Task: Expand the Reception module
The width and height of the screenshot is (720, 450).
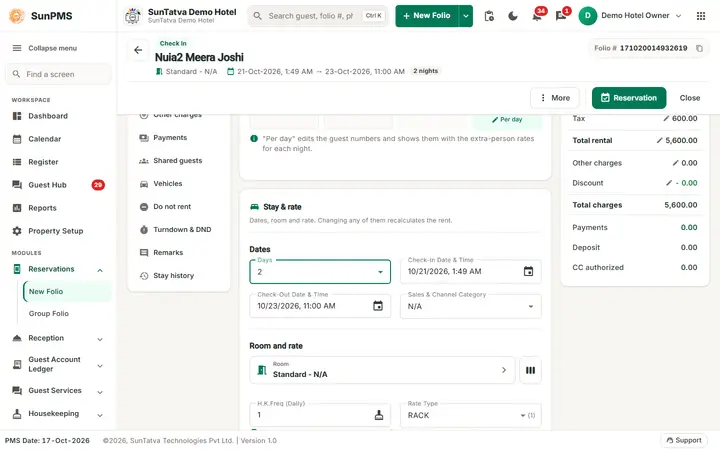Action: pos(100,339)
